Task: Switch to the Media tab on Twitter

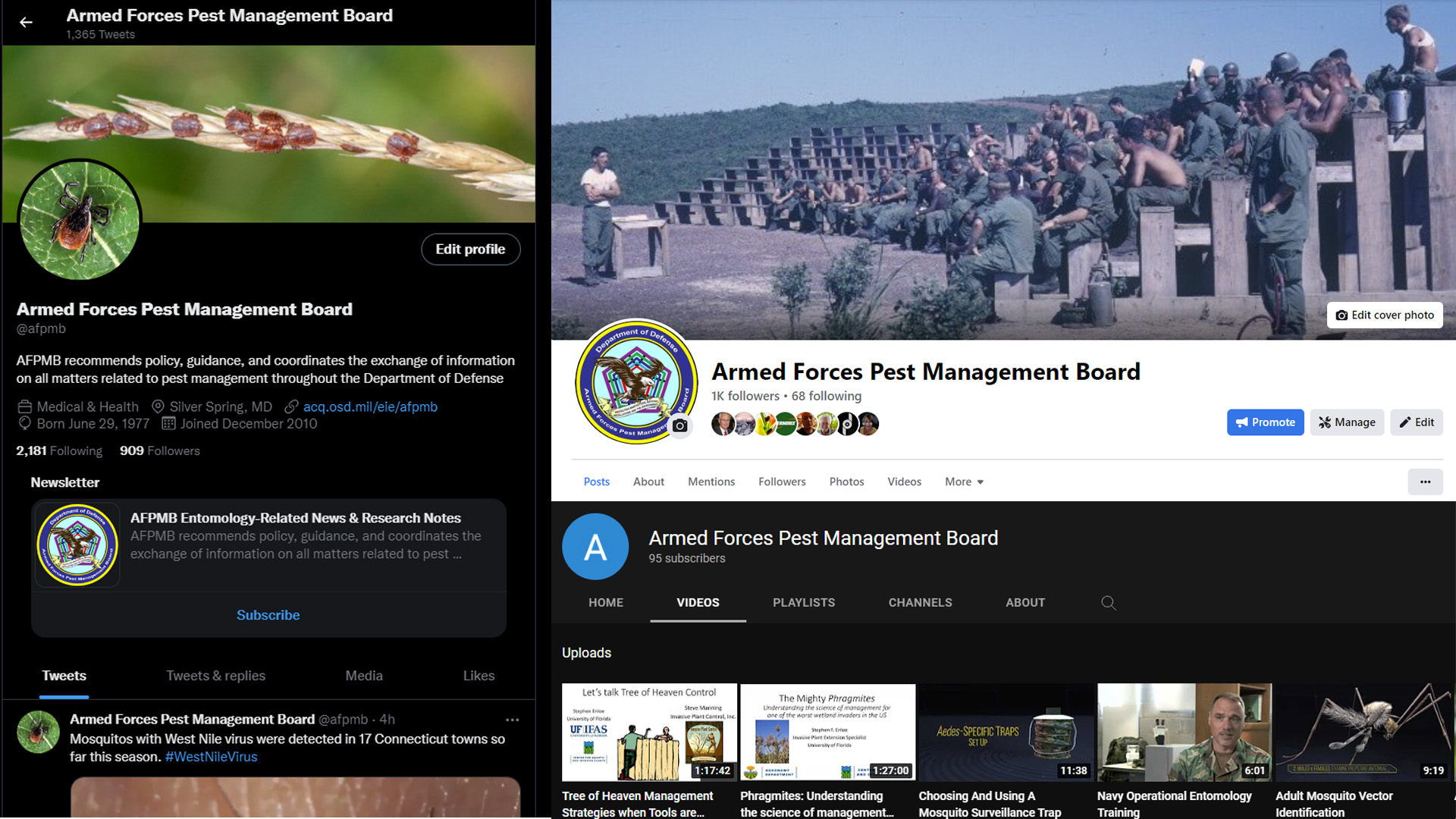Action: coord(364,676)
